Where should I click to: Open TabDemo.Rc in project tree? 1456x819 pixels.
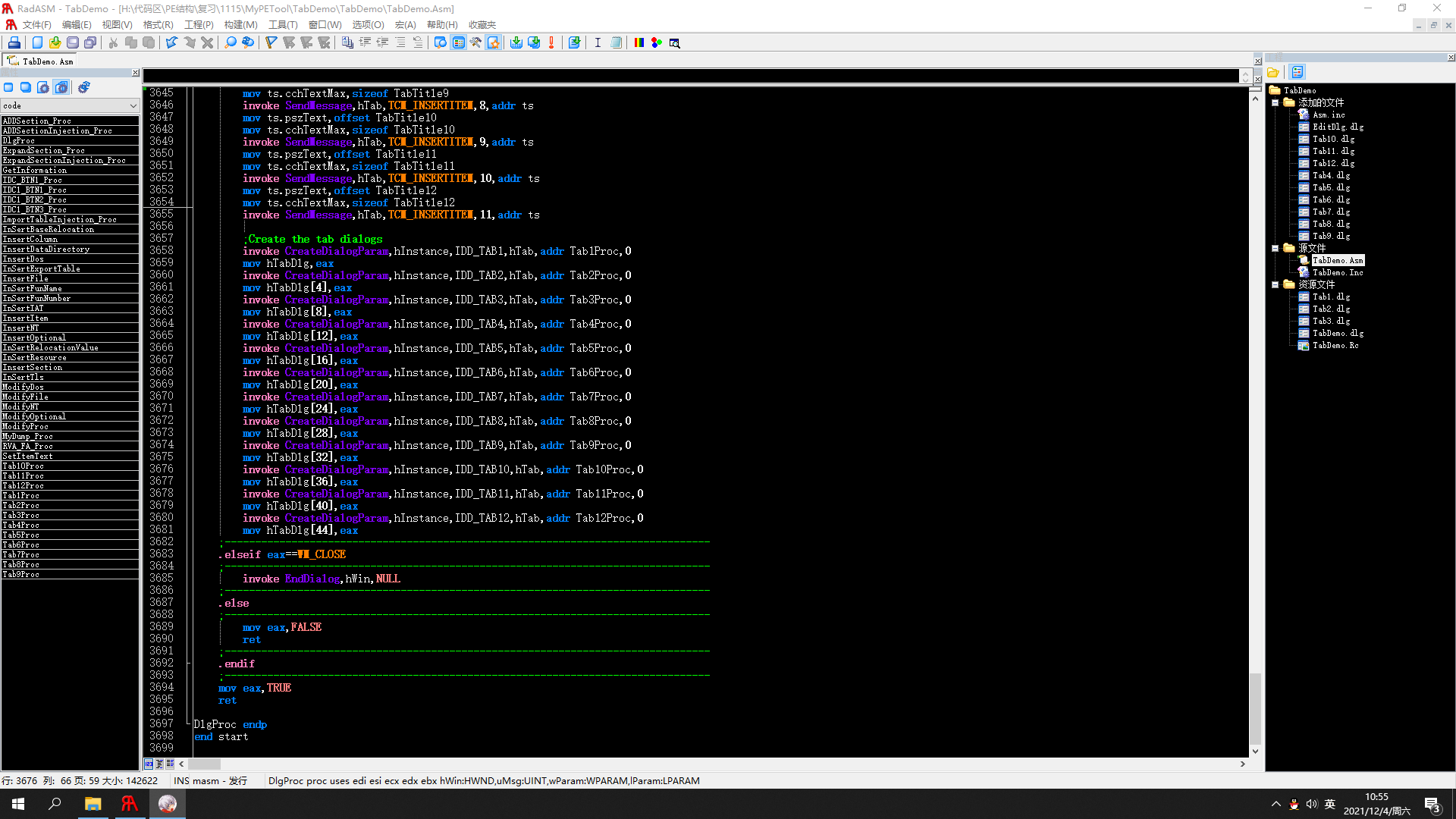[x=1335, y=345]
